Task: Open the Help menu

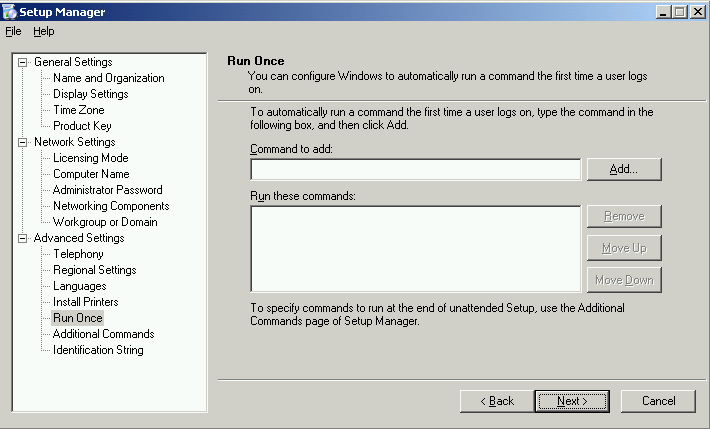Action: pyautogui.click(x=43, y=31)
